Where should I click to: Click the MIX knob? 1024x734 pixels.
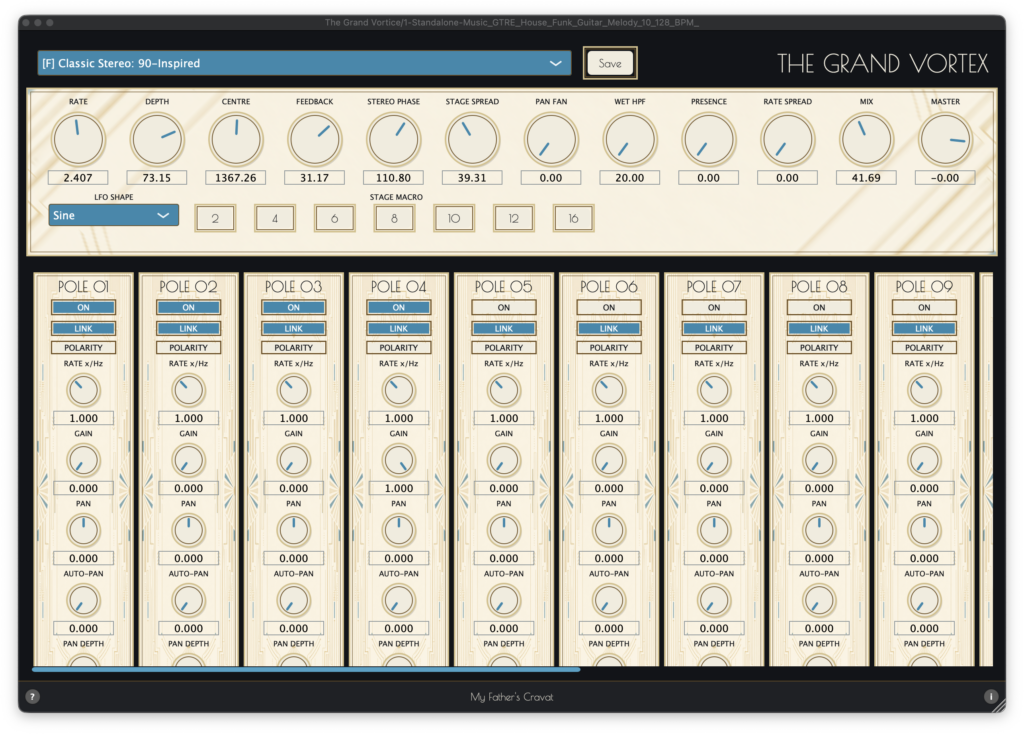(866, 139)
